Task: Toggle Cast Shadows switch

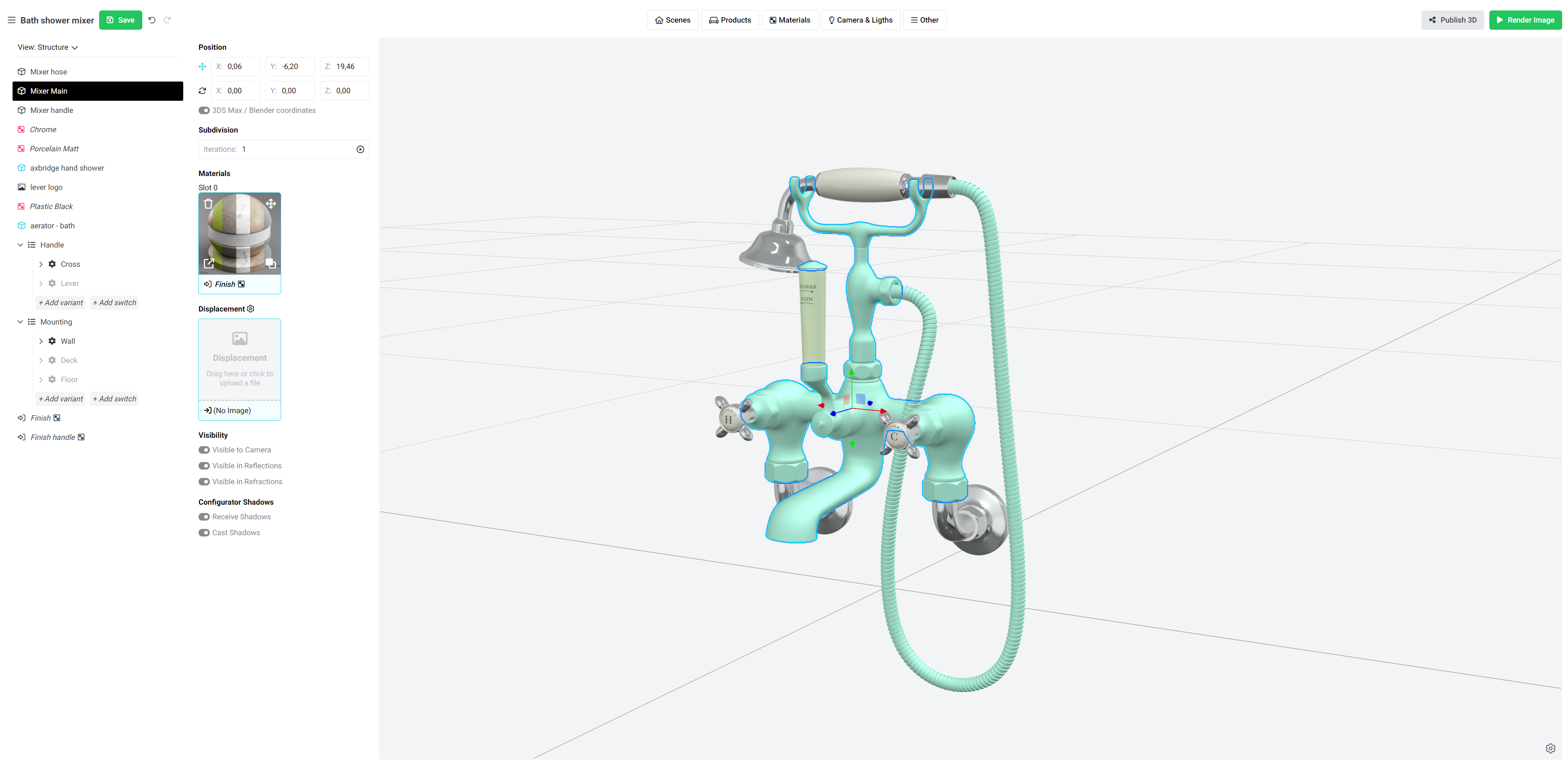Action: (205, 533)
